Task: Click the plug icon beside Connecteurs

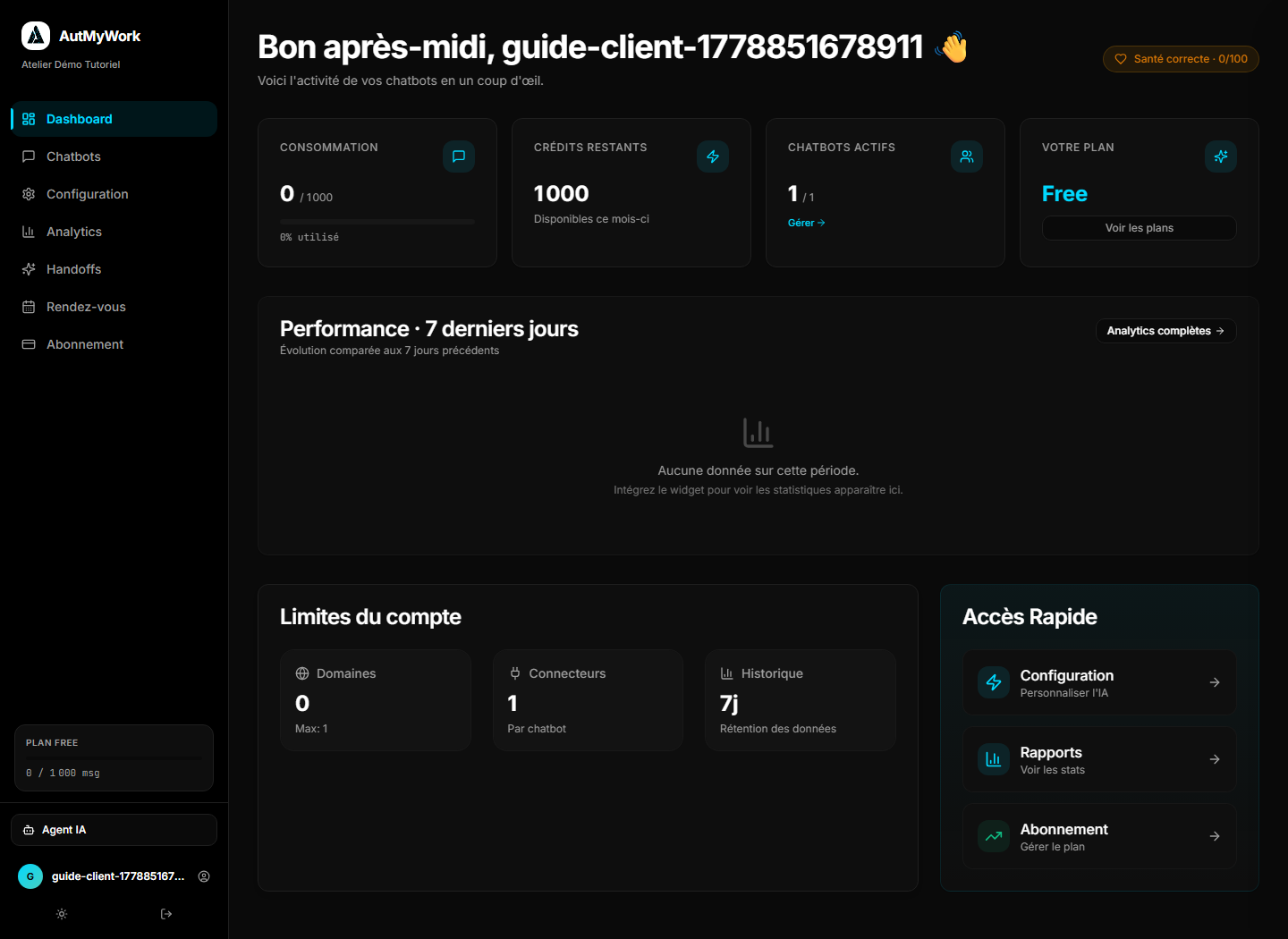Action: [x=515, y=673]
